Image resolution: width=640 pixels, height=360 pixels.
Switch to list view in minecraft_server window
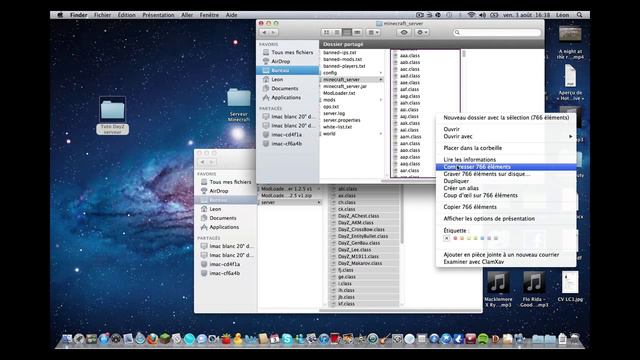(337, 32)
